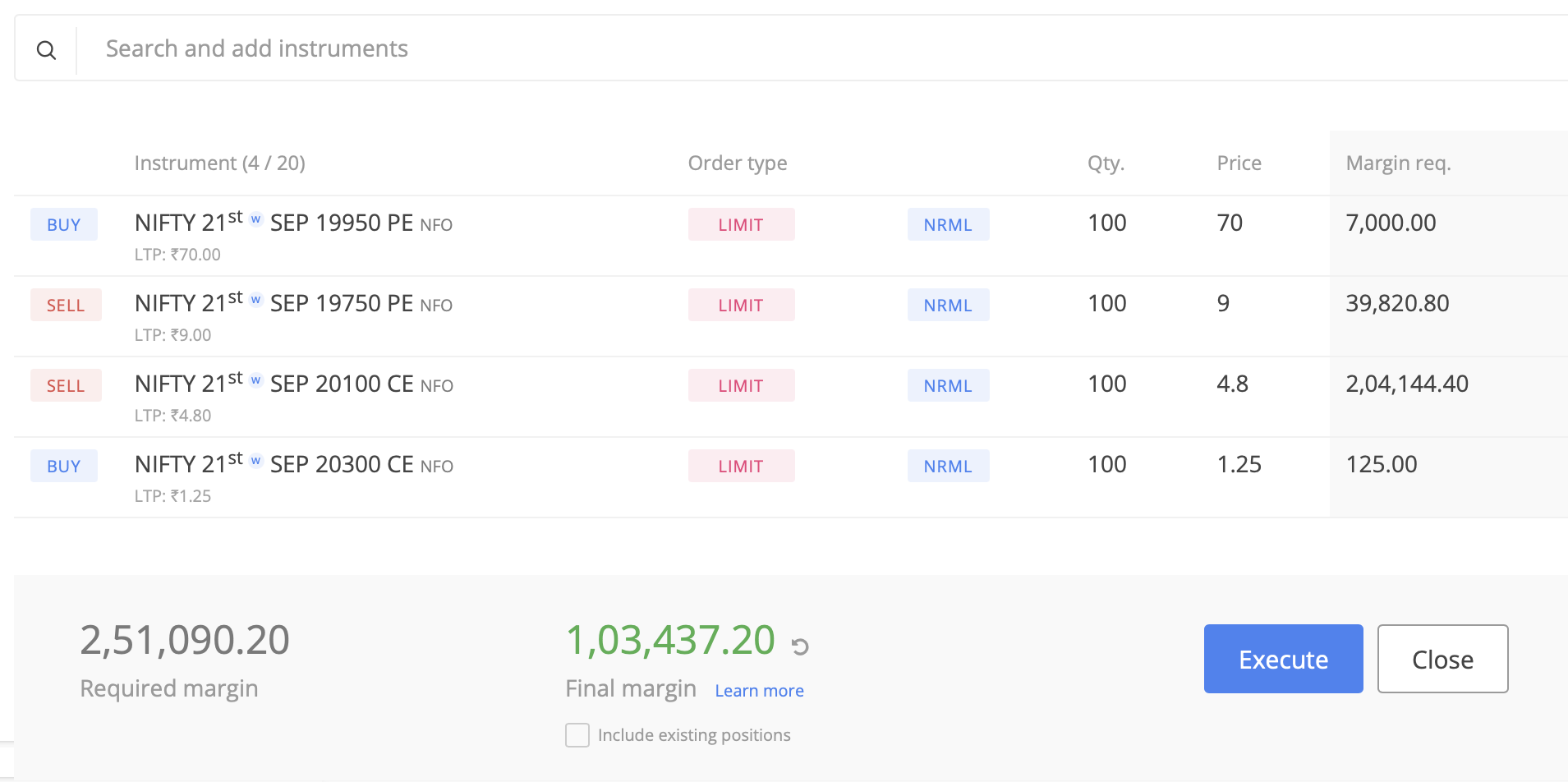
Task: Click price 1.25 in 20300 CE row
Action: 1239,464
